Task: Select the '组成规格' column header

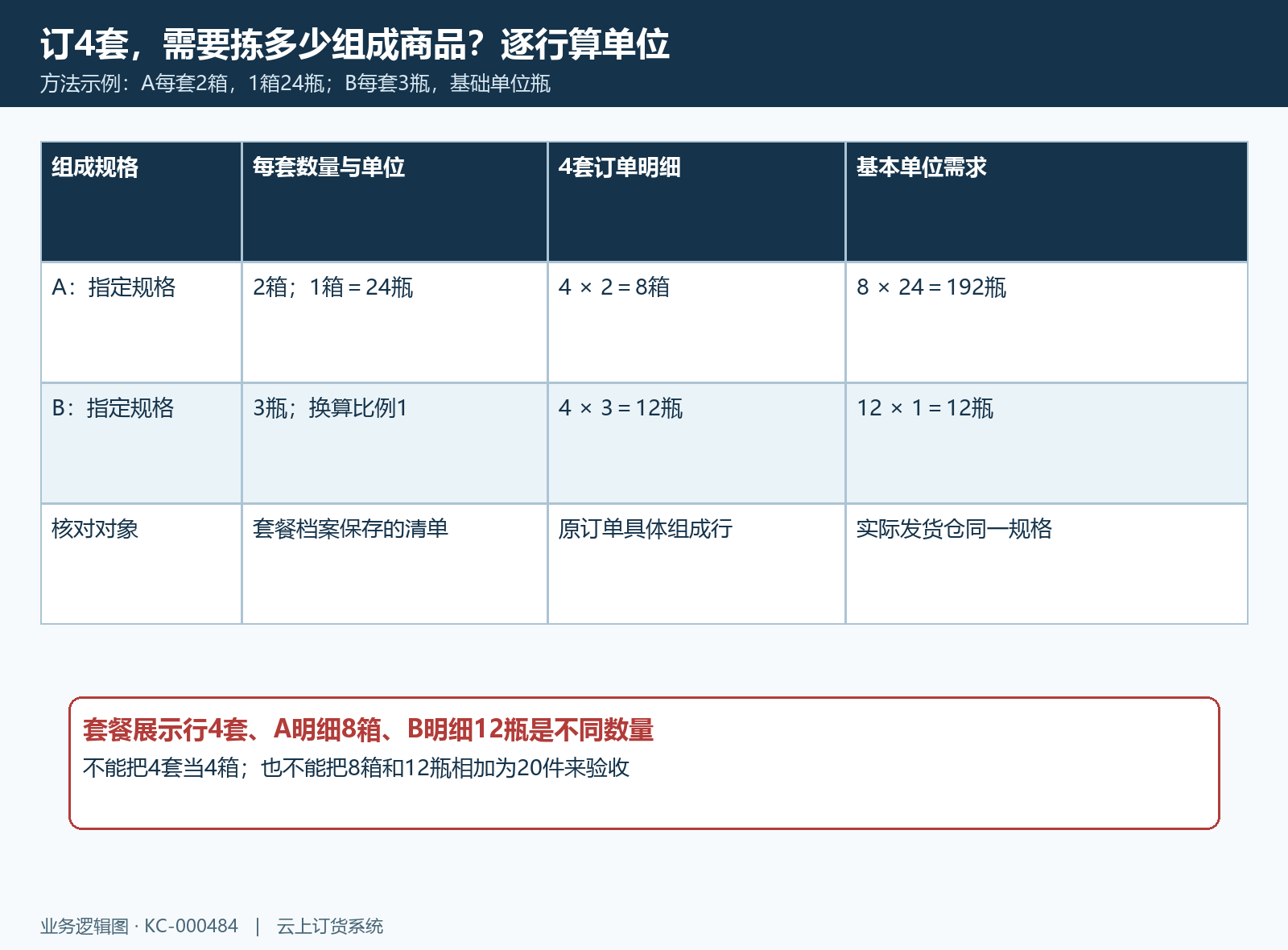Action: click(x=142, y=202)
